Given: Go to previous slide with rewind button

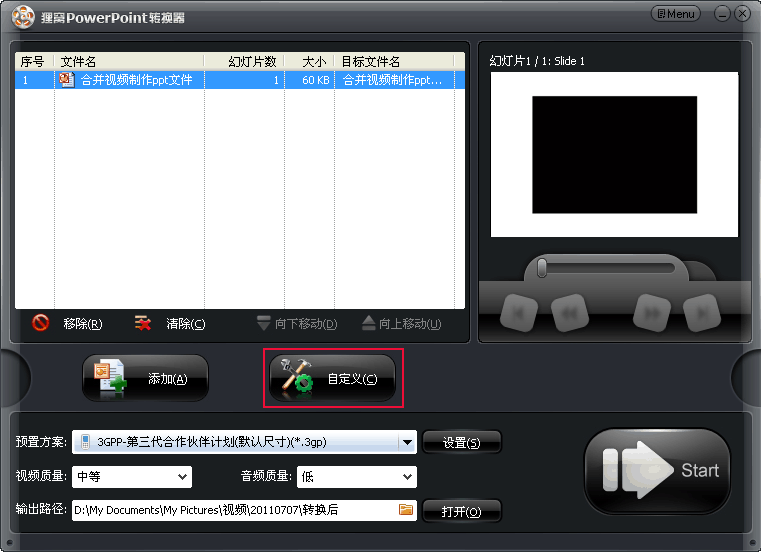Looking at the screenshot, I should pyautogui.click(x=570, y=314).
